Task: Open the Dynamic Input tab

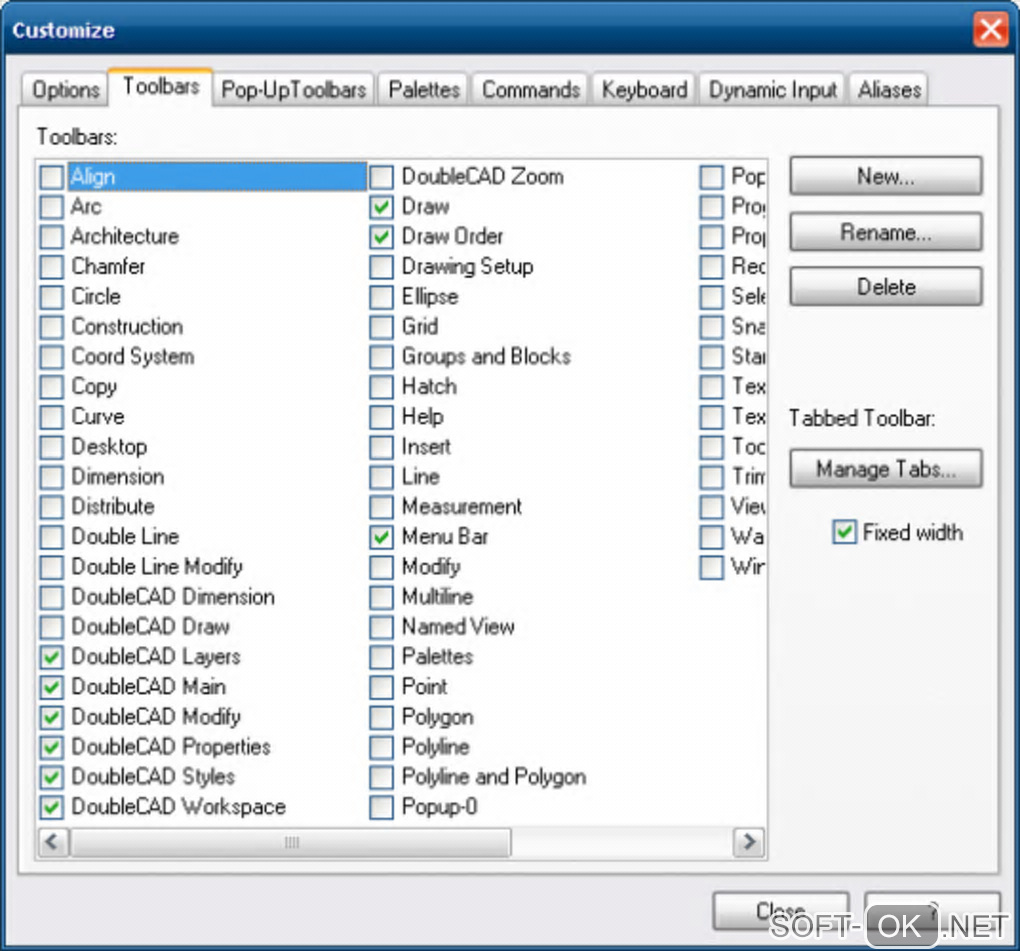Action: click(x=772, y=89)
